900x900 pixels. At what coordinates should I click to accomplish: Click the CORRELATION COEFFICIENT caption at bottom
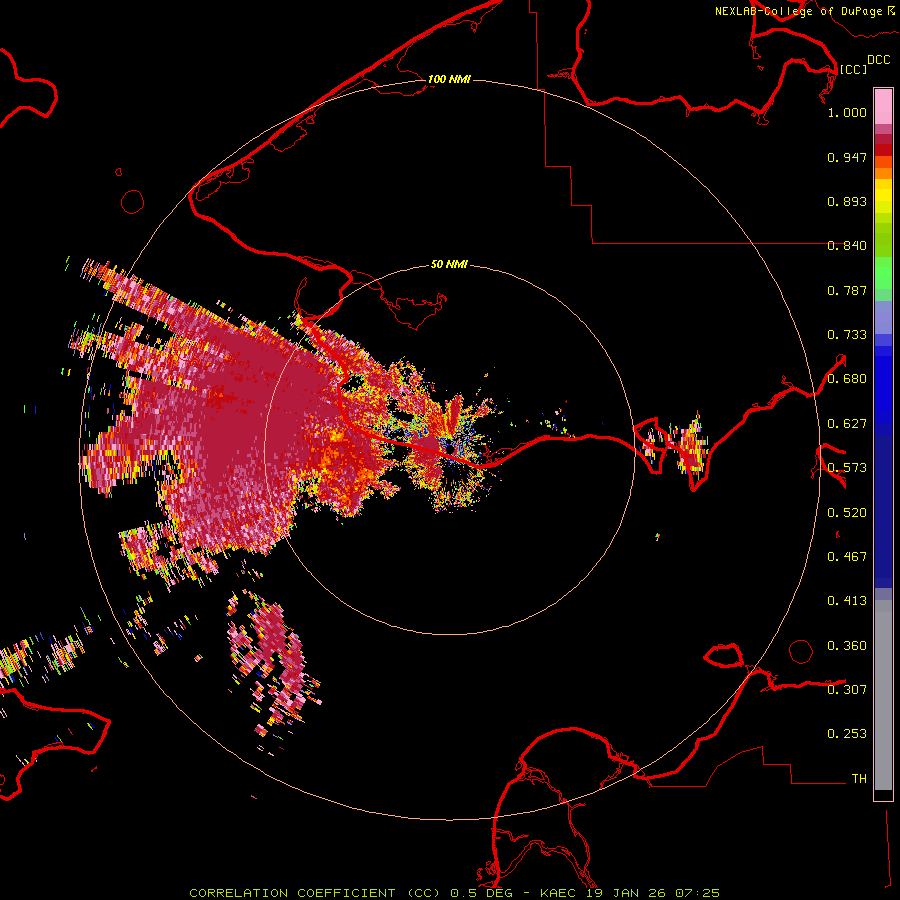coord(454,893)
